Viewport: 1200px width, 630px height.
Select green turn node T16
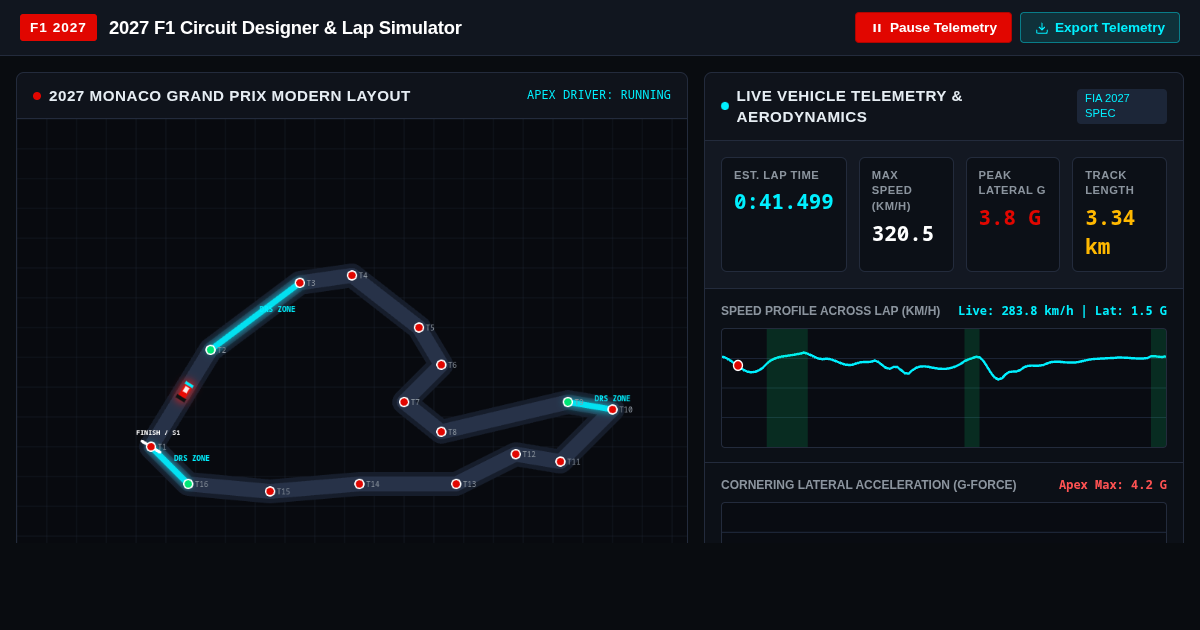(x=188, y=484)
